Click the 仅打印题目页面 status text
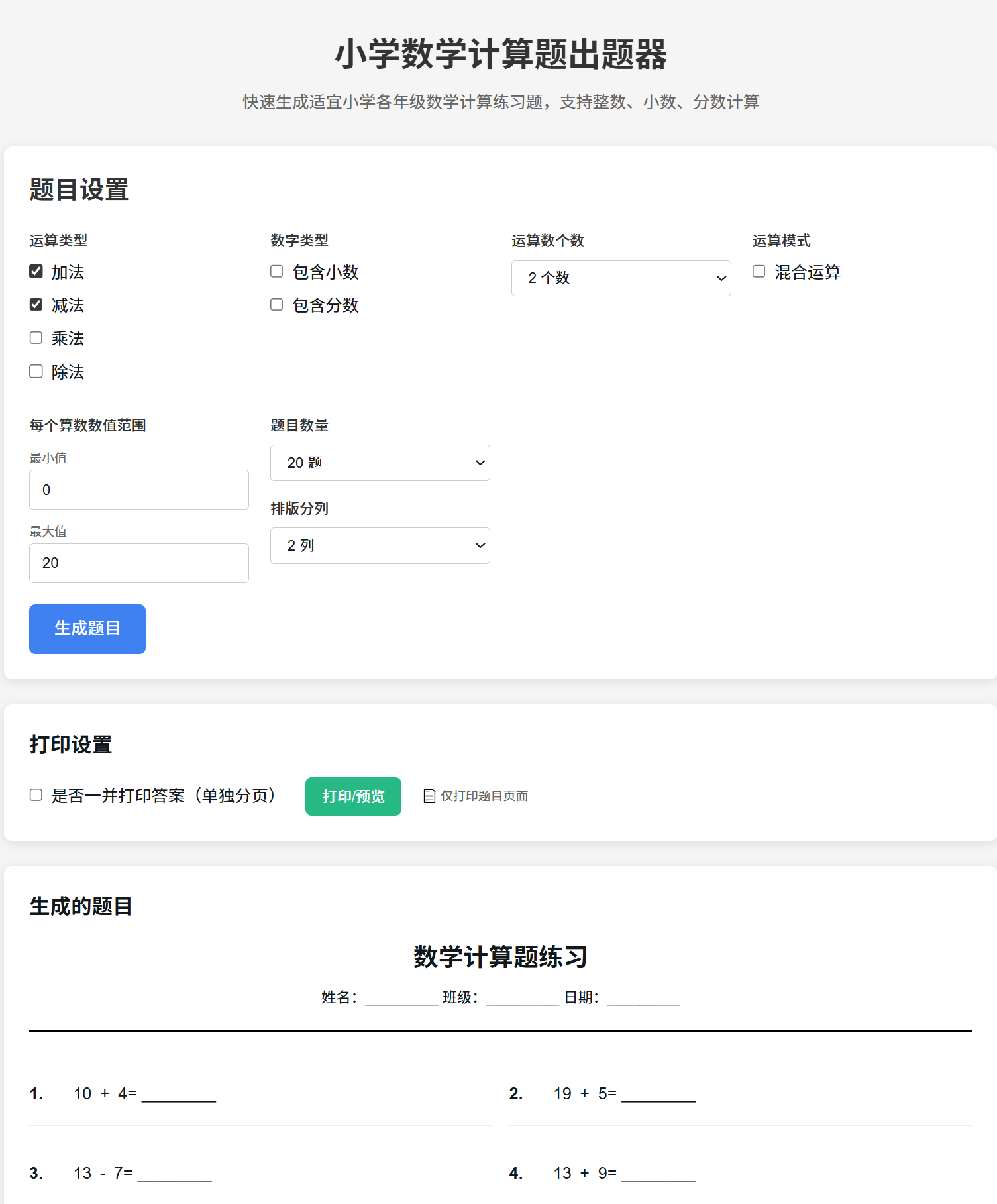 [x=484, y=796]
